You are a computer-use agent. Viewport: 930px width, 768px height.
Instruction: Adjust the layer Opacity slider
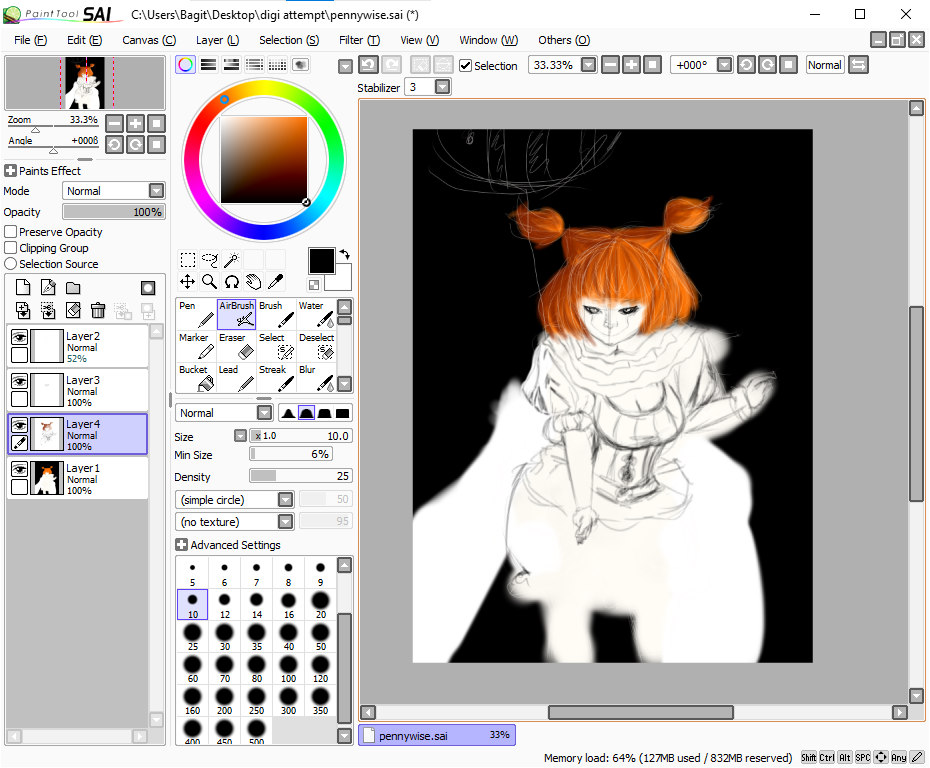[113, 212]
